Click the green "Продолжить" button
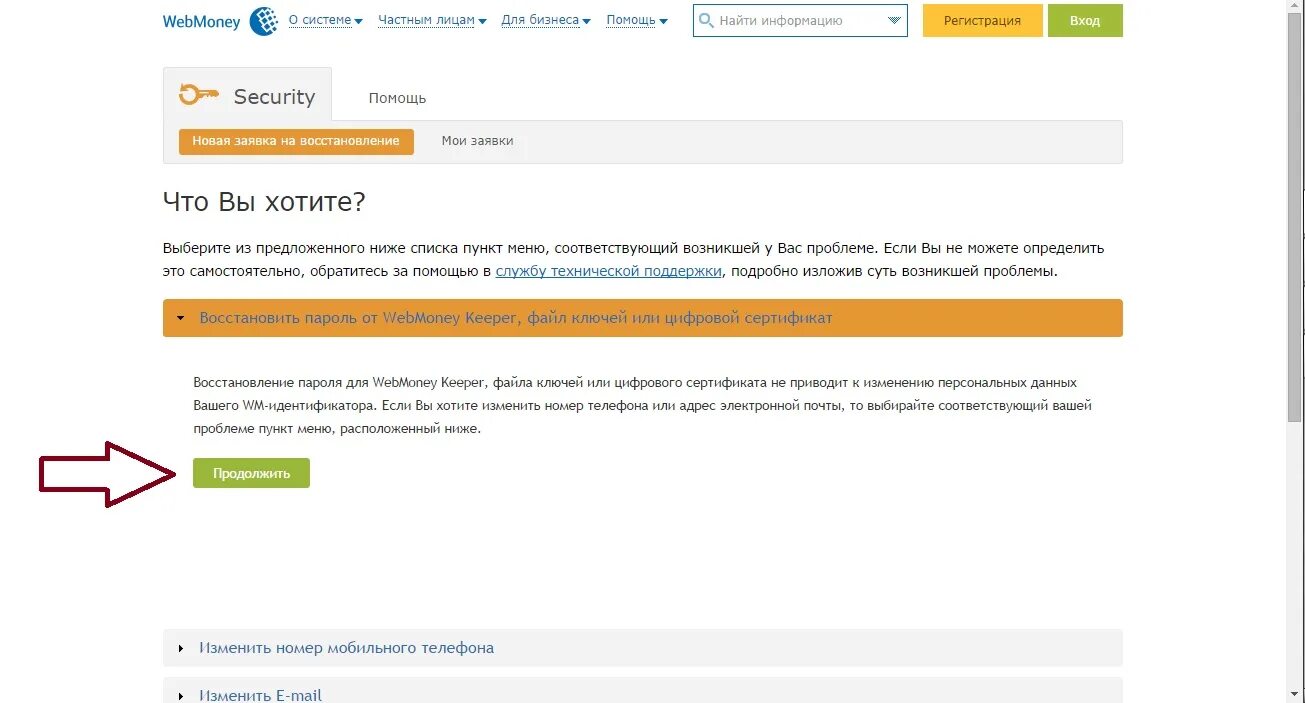This screenshot has height=703, width=1305. click(251, 473)
